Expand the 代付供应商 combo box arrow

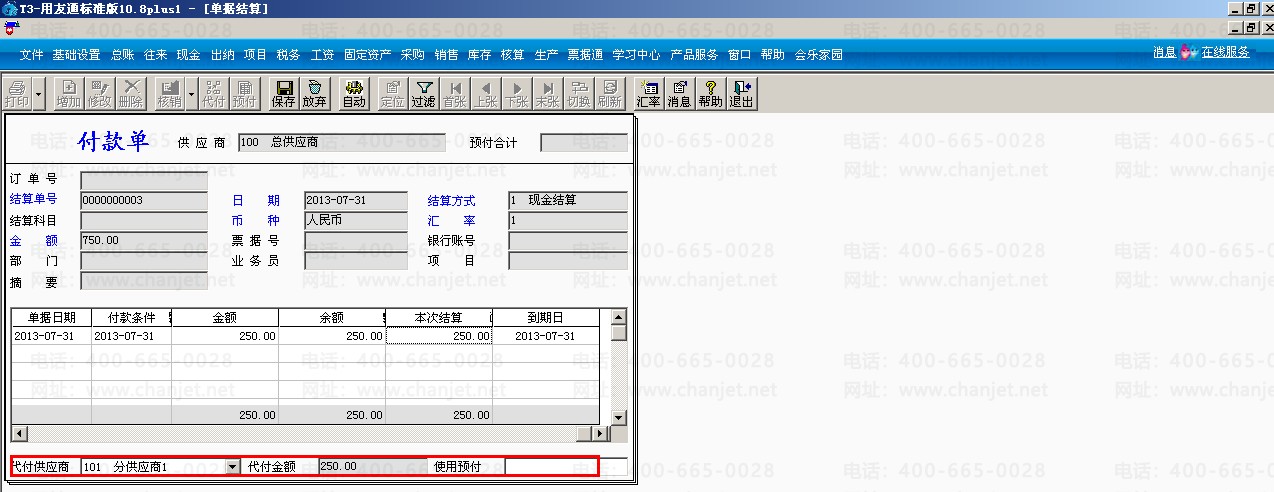(233, 466)
